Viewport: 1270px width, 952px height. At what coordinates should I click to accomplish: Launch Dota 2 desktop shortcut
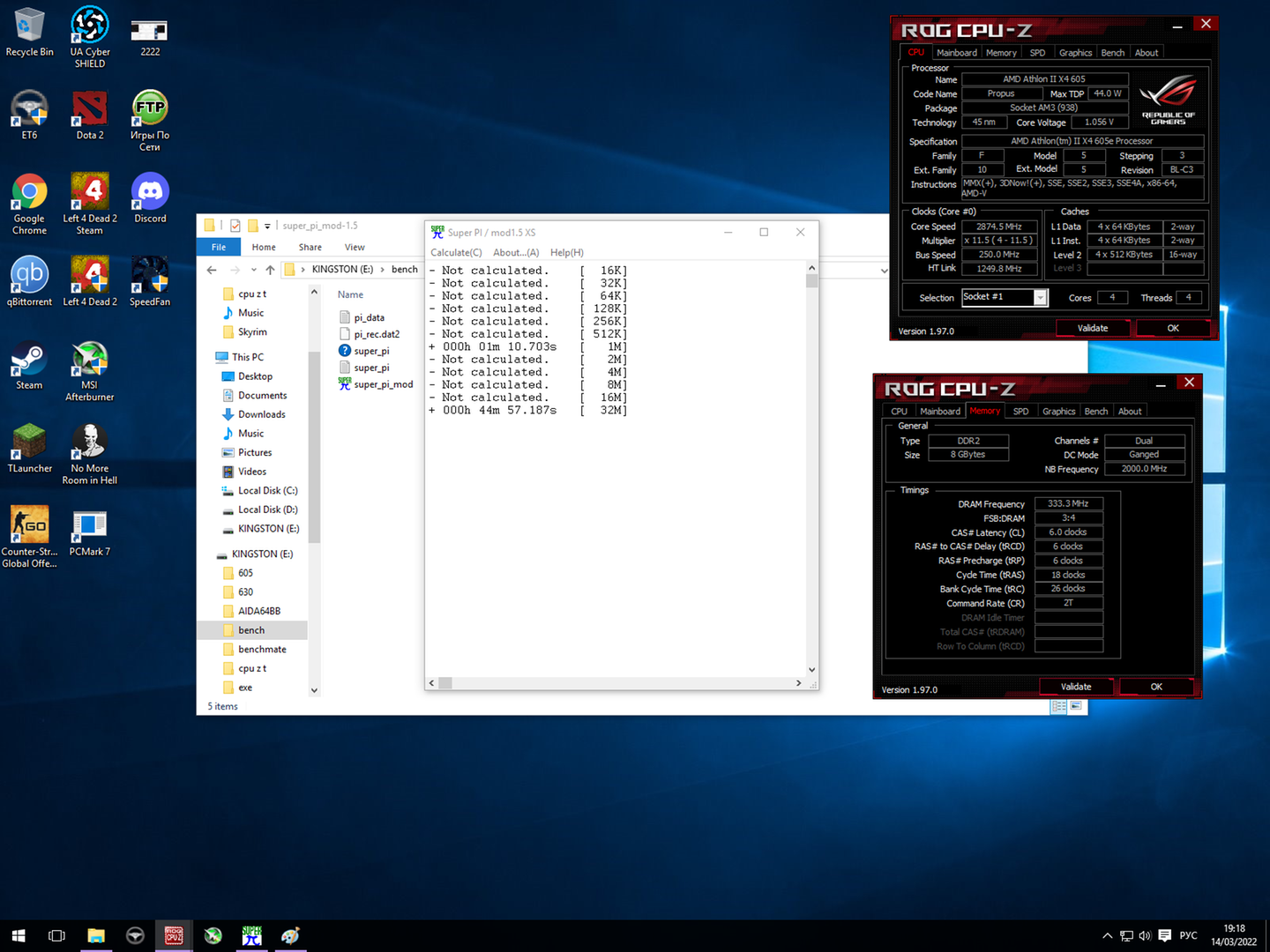tap(89, 115)
